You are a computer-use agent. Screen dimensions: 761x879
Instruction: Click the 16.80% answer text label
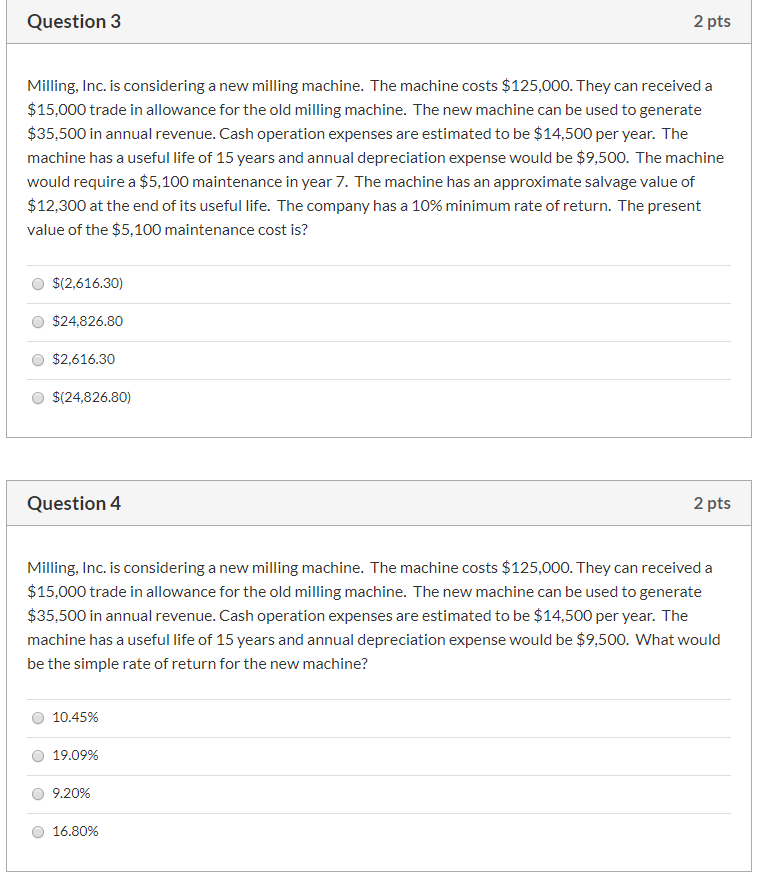tap(75, 831)
